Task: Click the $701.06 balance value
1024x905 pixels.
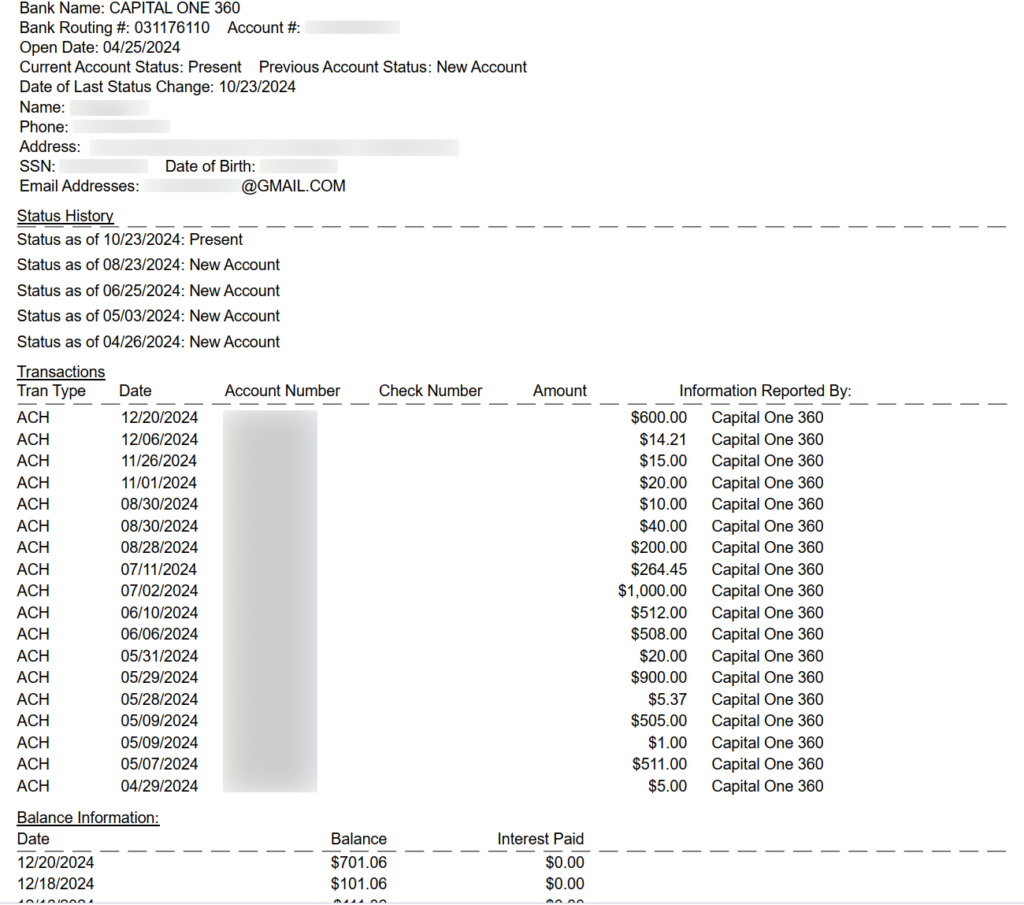Action: [x=359, y=863]
